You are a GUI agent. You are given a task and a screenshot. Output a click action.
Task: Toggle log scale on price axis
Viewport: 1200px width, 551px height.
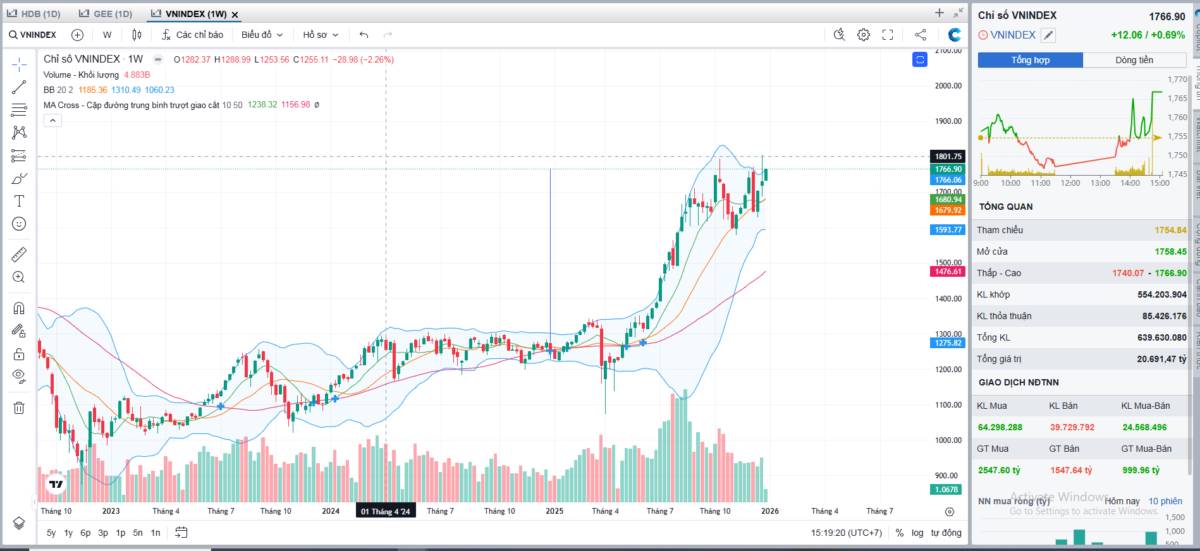[918, 533]
